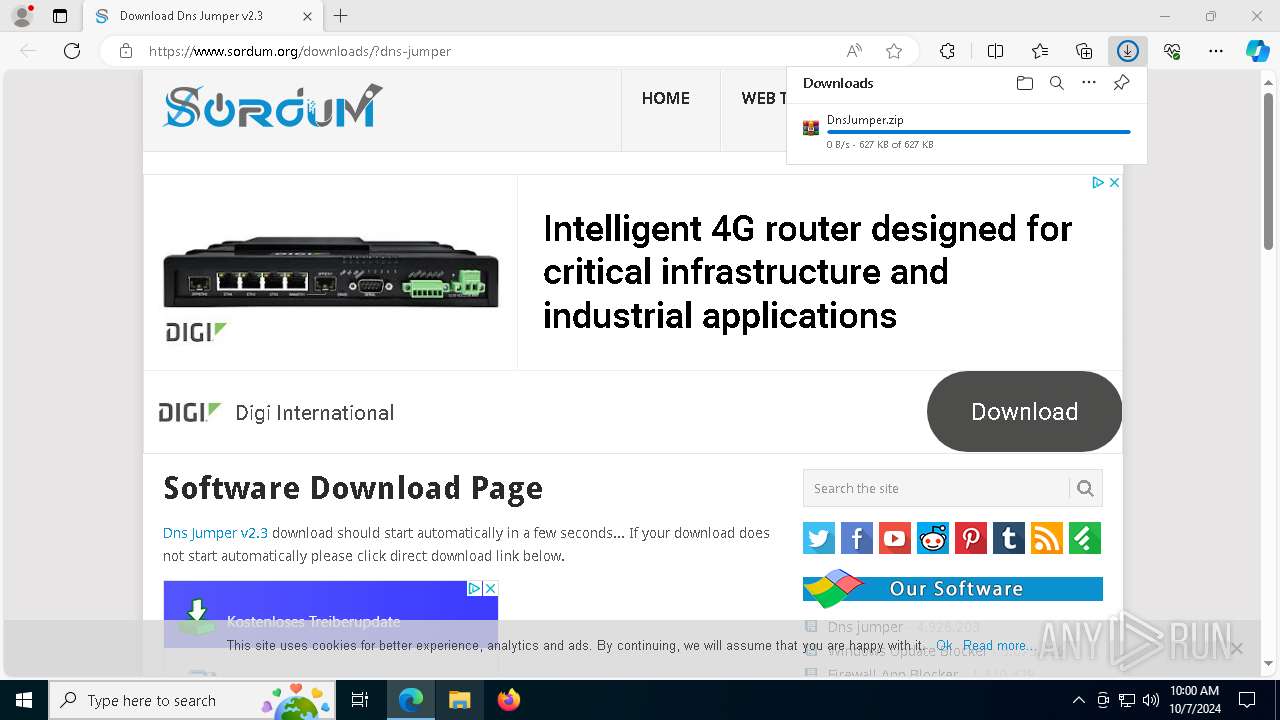Screen dimensions: 1280x720
Task: Show hidden system tray icons
Action: 1078,700
